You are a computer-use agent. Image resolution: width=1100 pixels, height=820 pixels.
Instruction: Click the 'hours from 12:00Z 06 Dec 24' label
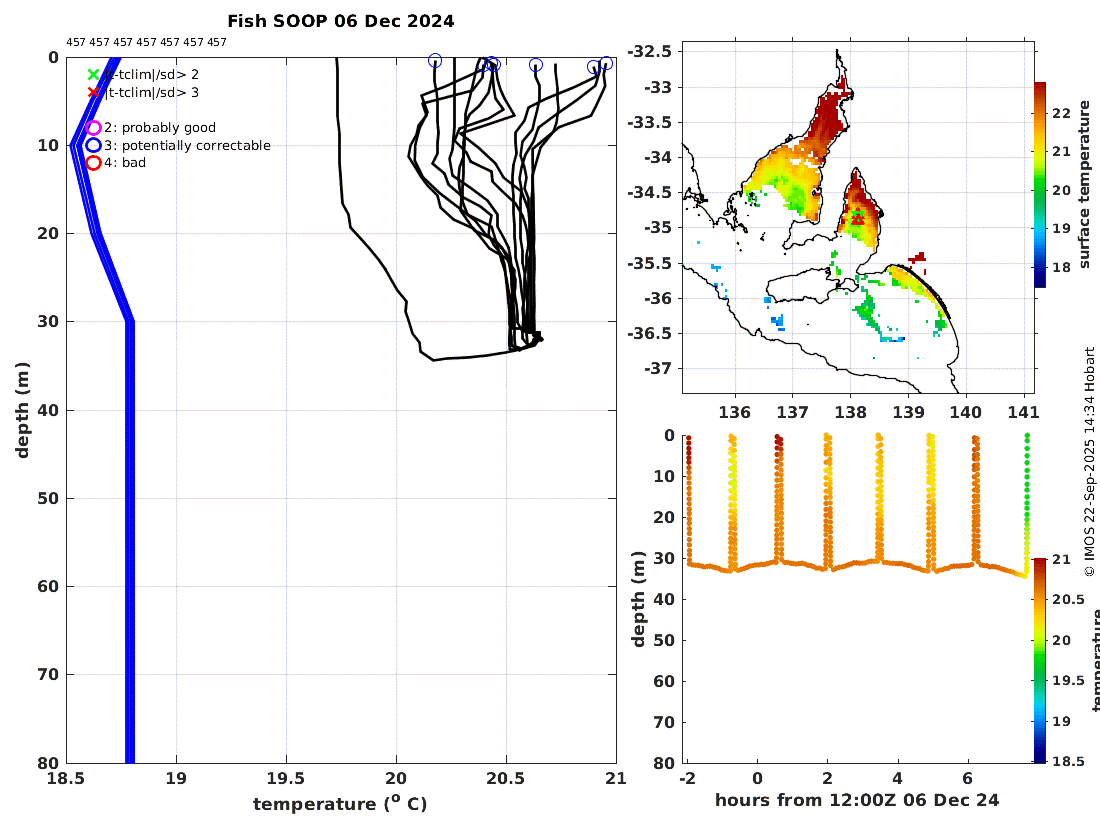(x=857, y=800)
